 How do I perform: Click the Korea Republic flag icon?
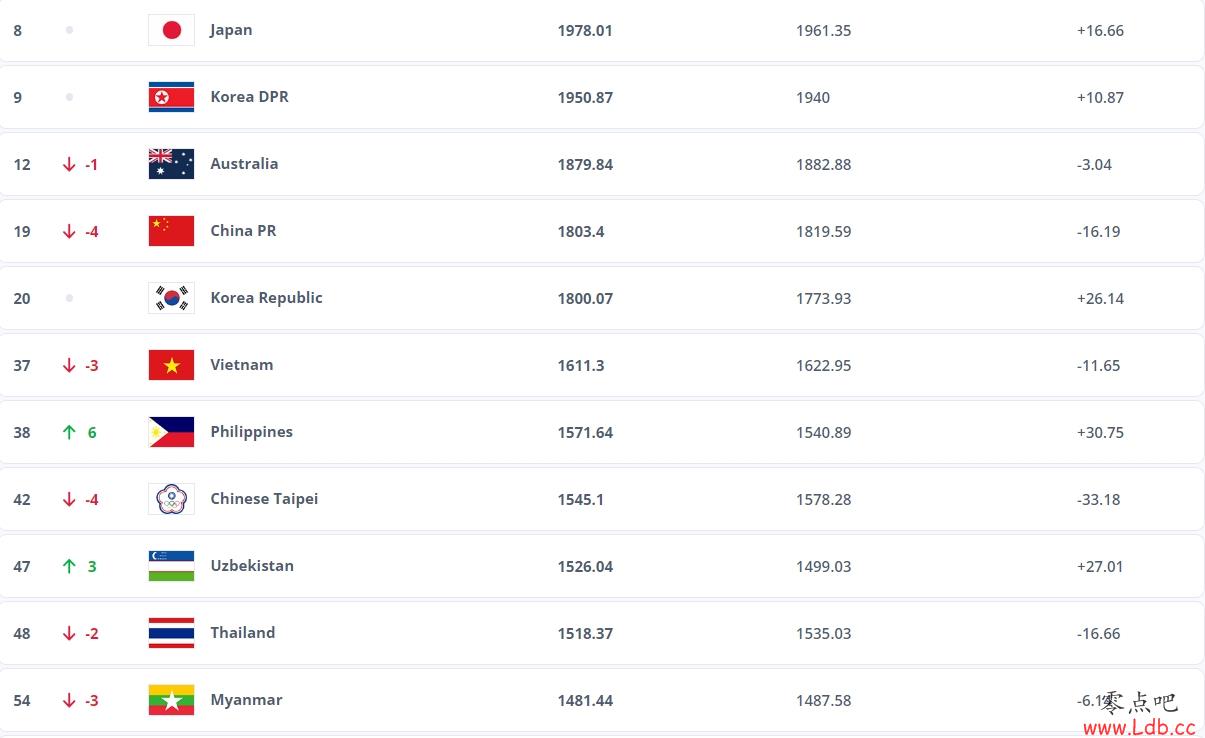[171, 298]
